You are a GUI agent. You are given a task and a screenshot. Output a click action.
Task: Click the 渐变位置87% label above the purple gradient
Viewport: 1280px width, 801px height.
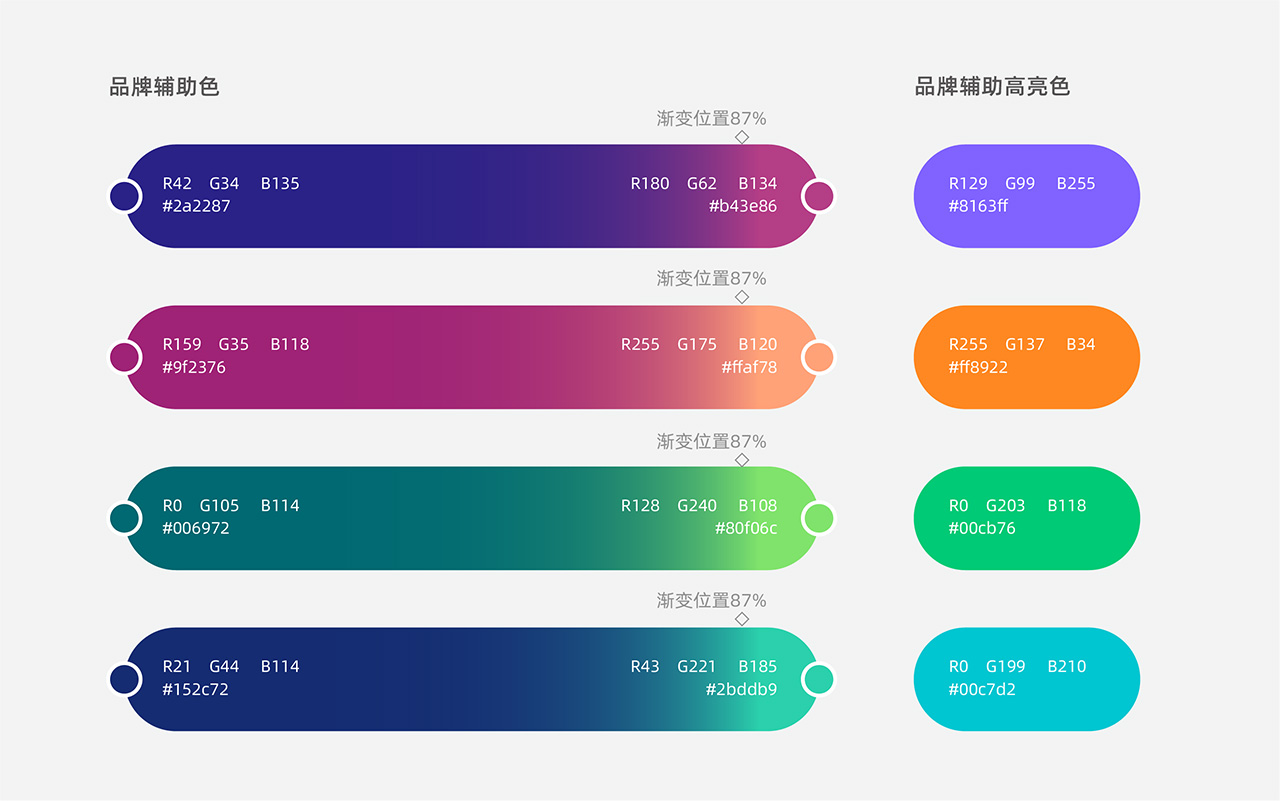pyautogui.click(x=711, y=118)
